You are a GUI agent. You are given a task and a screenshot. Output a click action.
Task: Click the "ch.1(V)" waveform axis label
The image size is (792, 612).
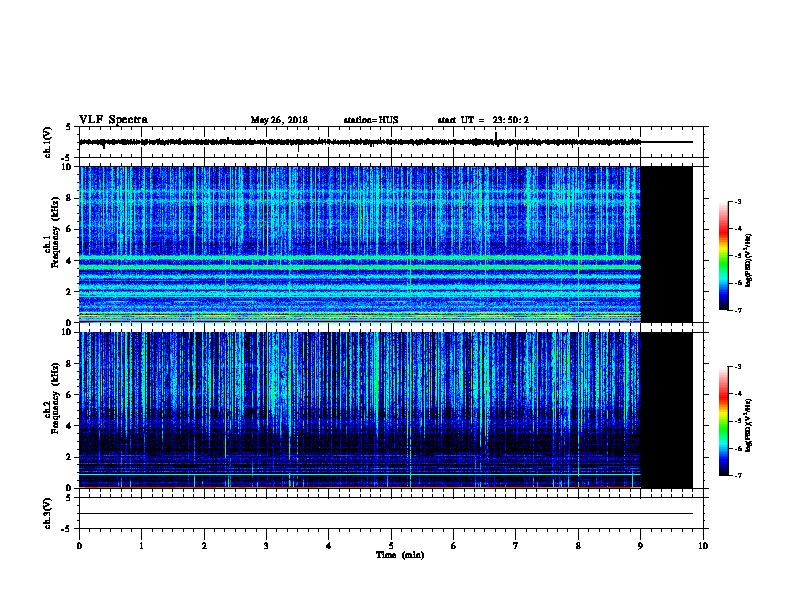click(47, 142)
